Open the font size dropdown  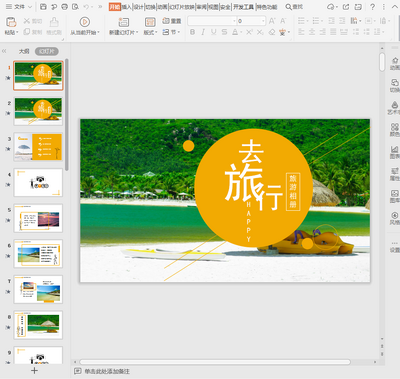[x=263, y=21]
